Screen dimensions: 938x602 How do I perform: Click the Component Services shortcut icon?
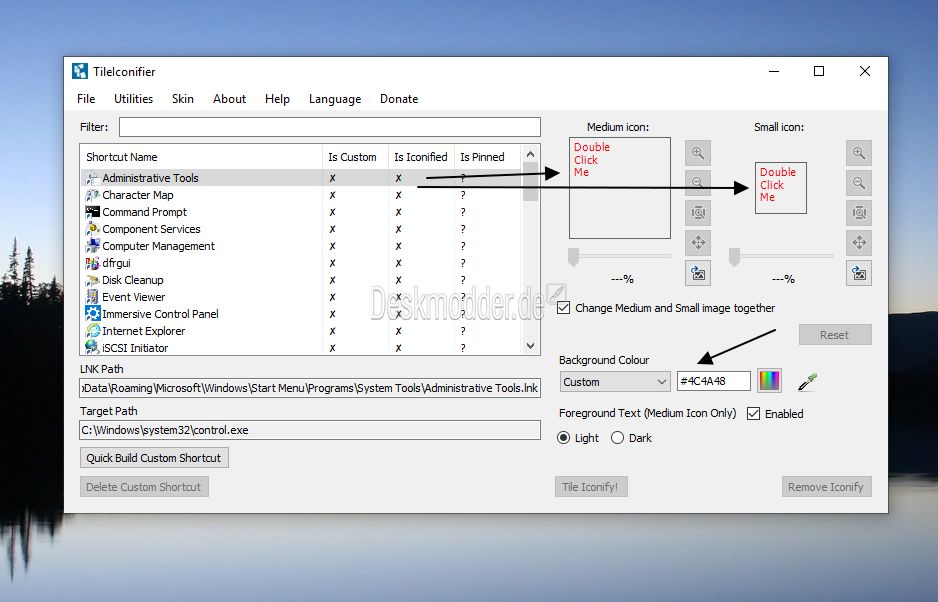[92, 229]
